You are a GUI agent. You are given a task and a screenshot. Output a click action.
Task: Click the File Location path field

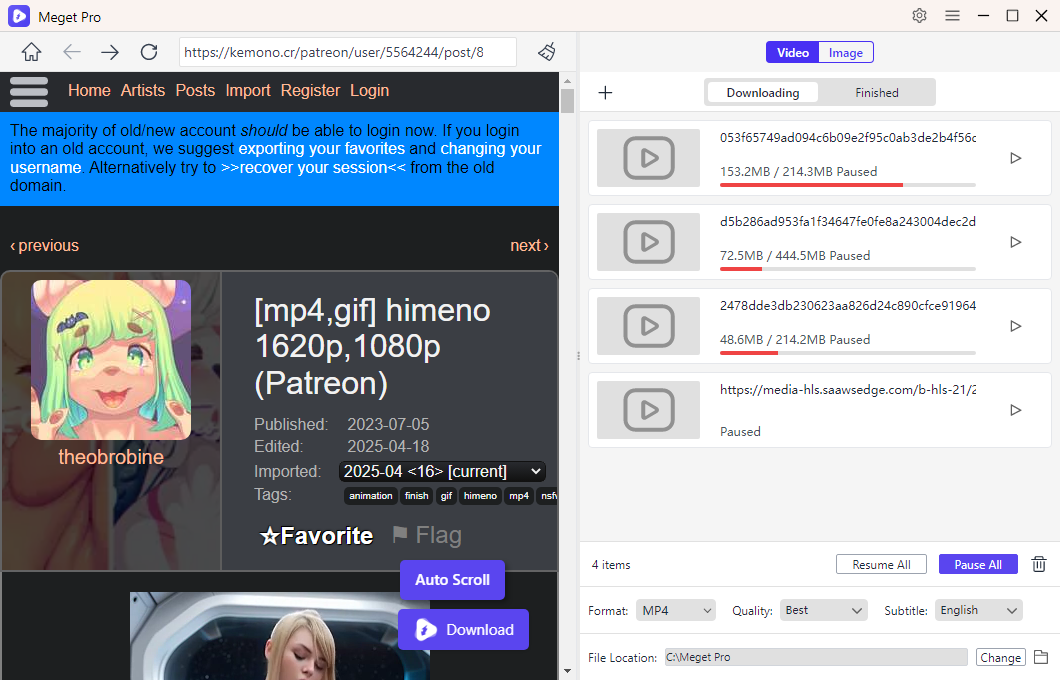816,657
